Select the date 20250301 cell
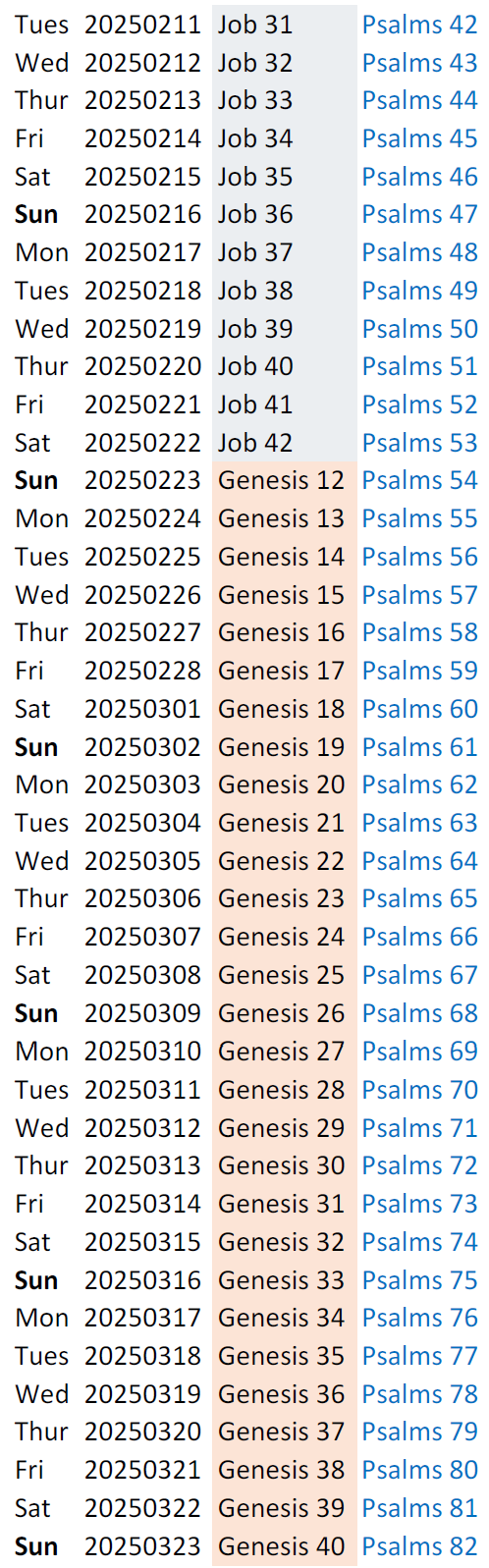The image size is (489, 1568). [142, 709]
